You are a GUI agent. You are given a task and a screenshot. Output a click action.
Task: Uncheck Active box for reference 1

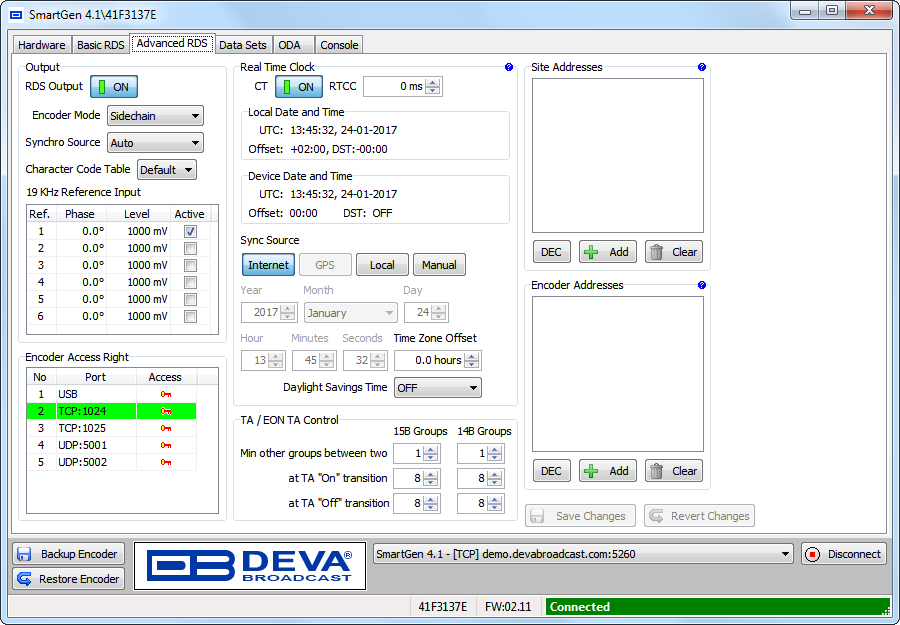pyautogui.click(x=190, y=231)
